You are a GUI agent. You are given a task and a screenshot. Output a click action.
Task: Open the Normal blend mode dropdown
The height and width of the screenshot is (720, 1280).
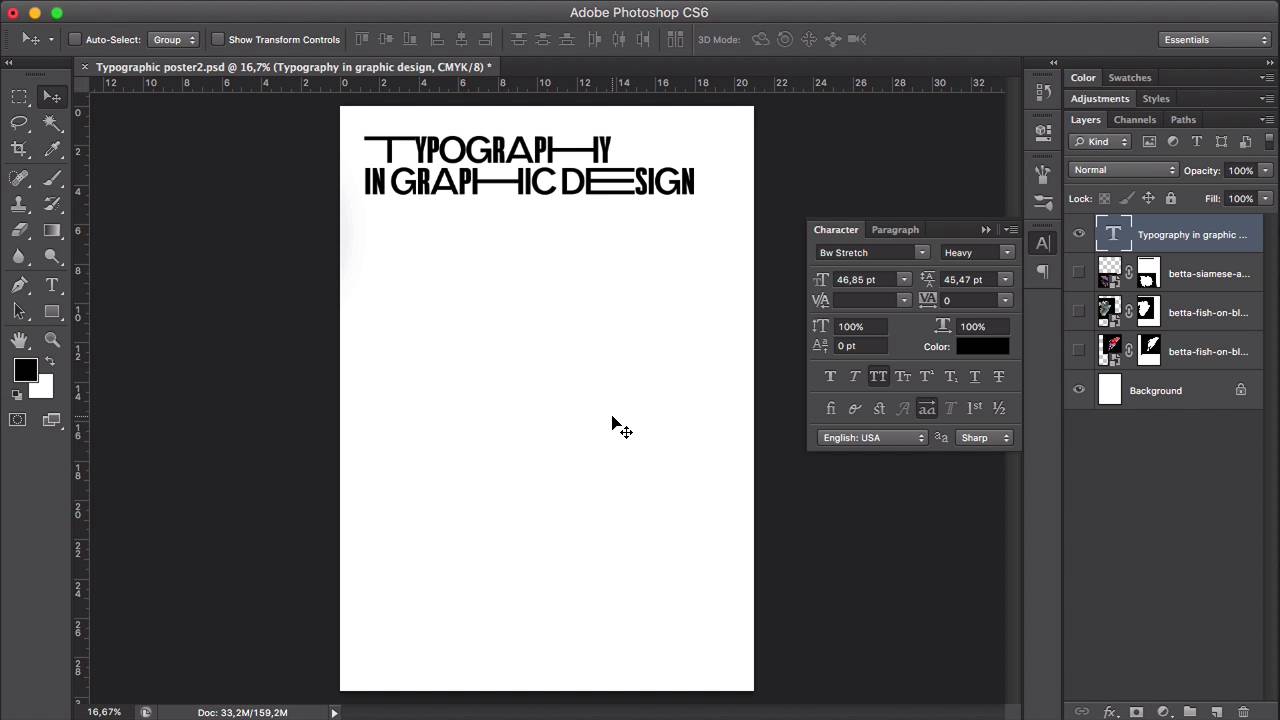coord(1125,170)
